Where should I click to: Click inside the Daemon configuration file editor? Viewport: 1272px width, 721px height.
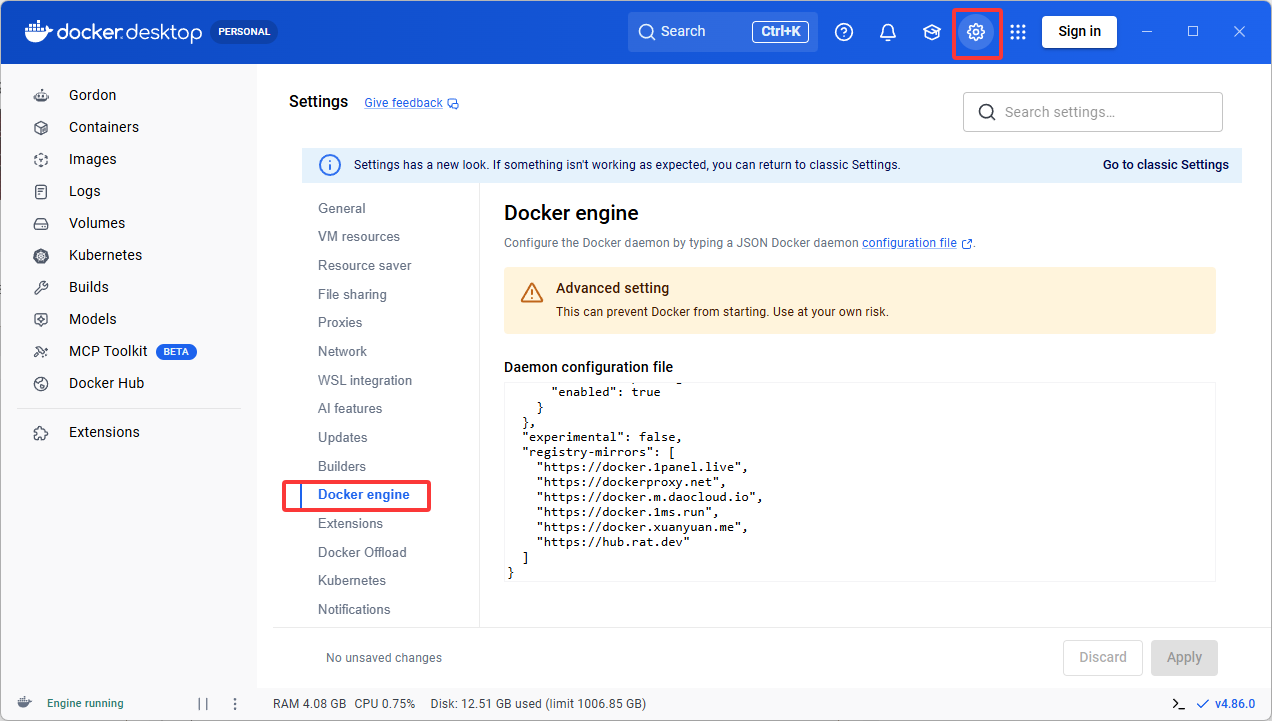(x=859, y=482)
